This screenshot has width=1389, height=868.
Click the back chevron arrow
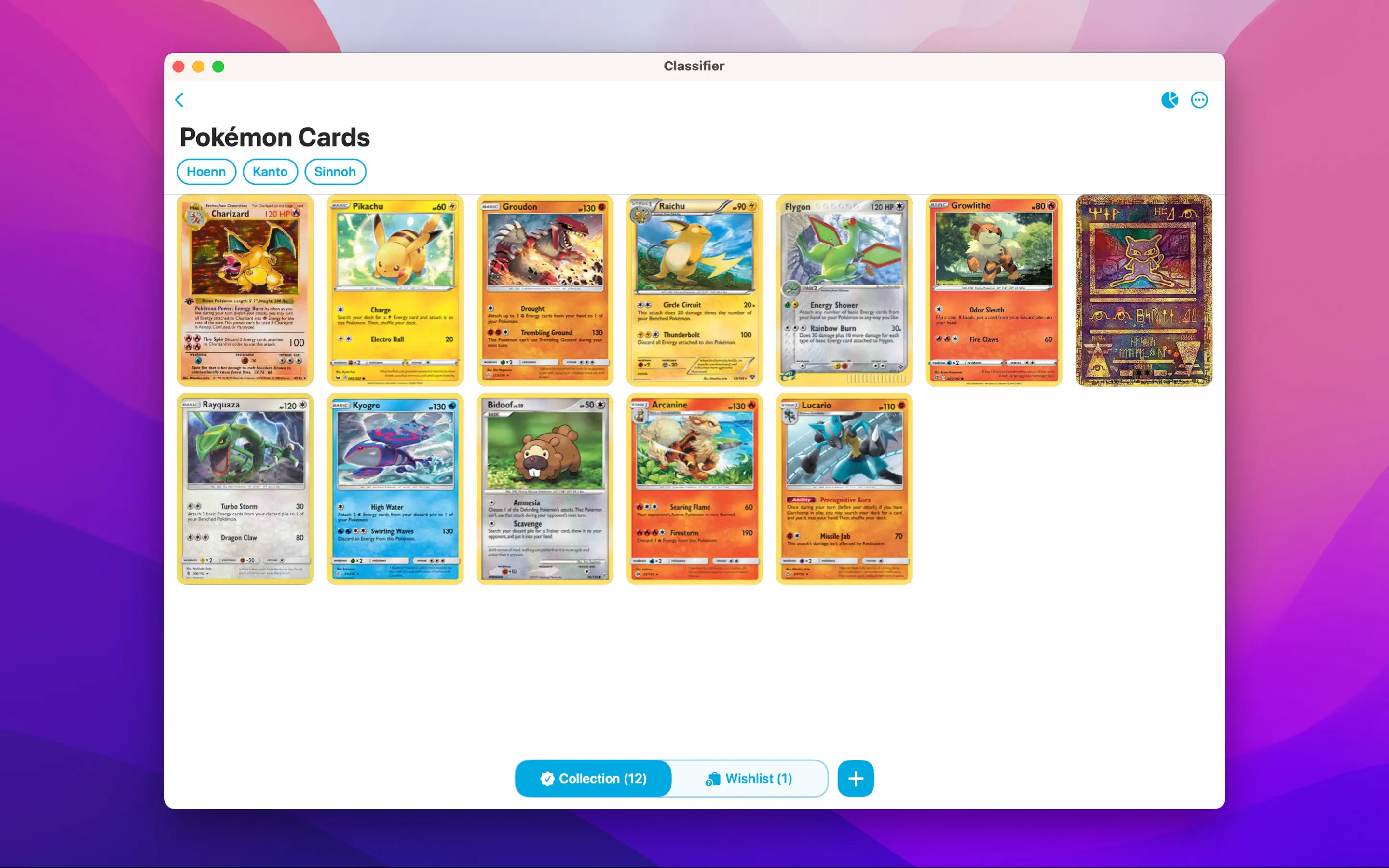179,100
